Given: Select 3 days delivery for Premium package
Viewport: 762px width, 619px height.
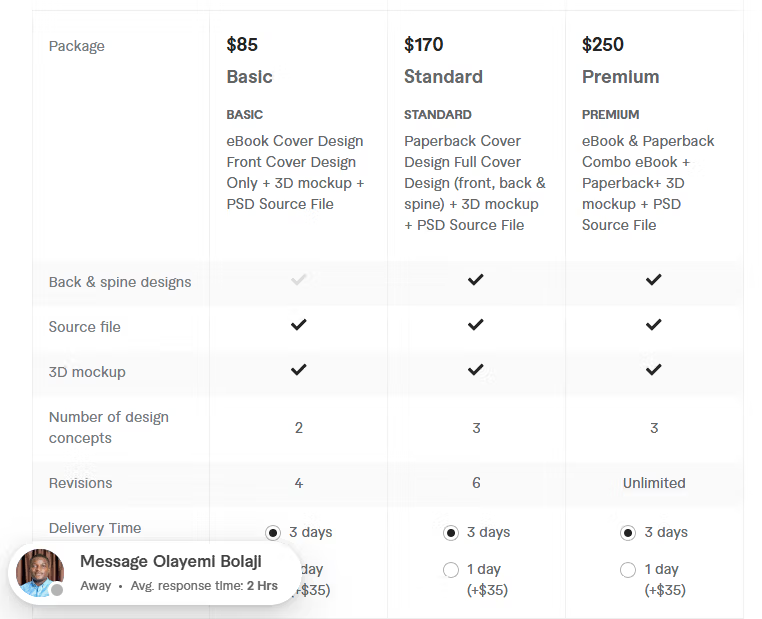Looking at the screenshot, I should point(628,533).
